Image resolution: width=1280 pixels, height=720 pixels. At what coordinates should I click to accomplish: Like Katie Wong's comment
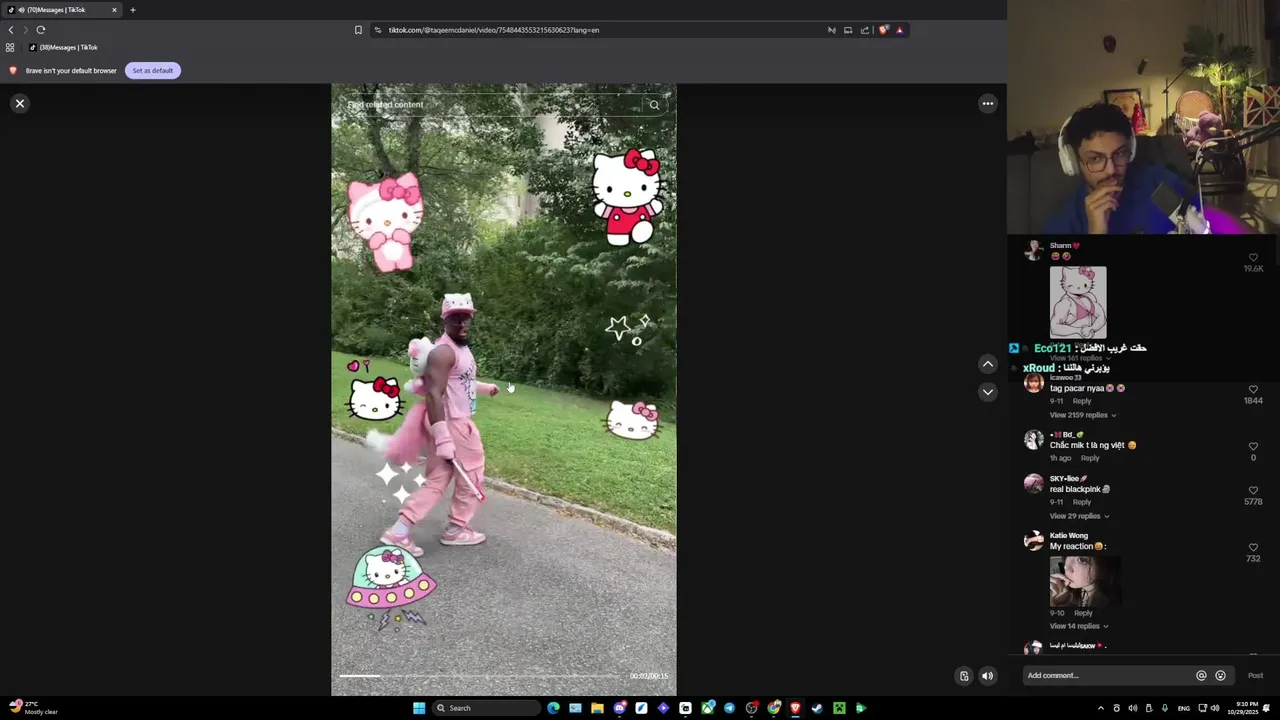click(1253, 547)
